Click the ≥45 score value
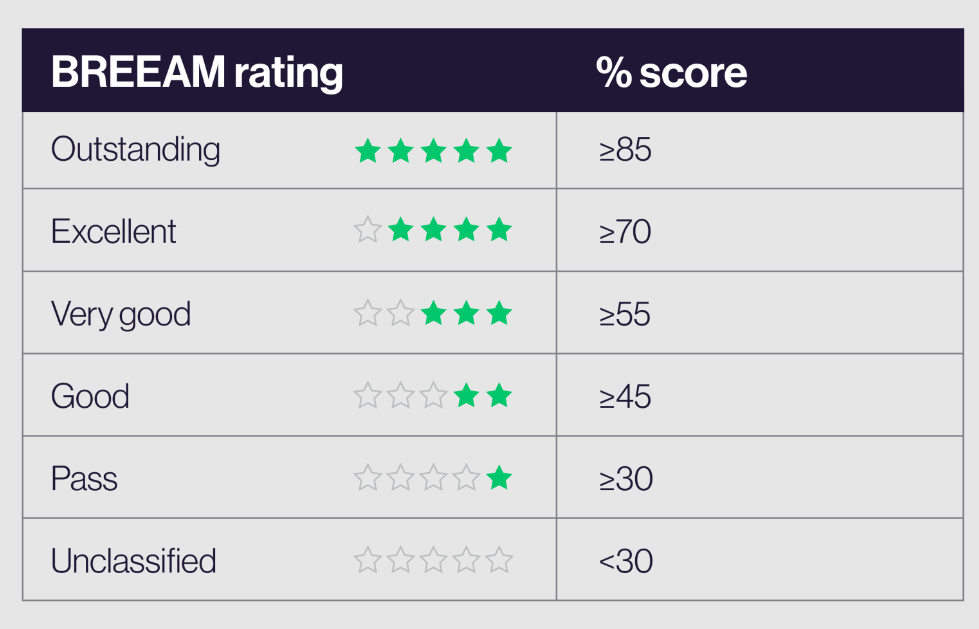 [625, 397]
